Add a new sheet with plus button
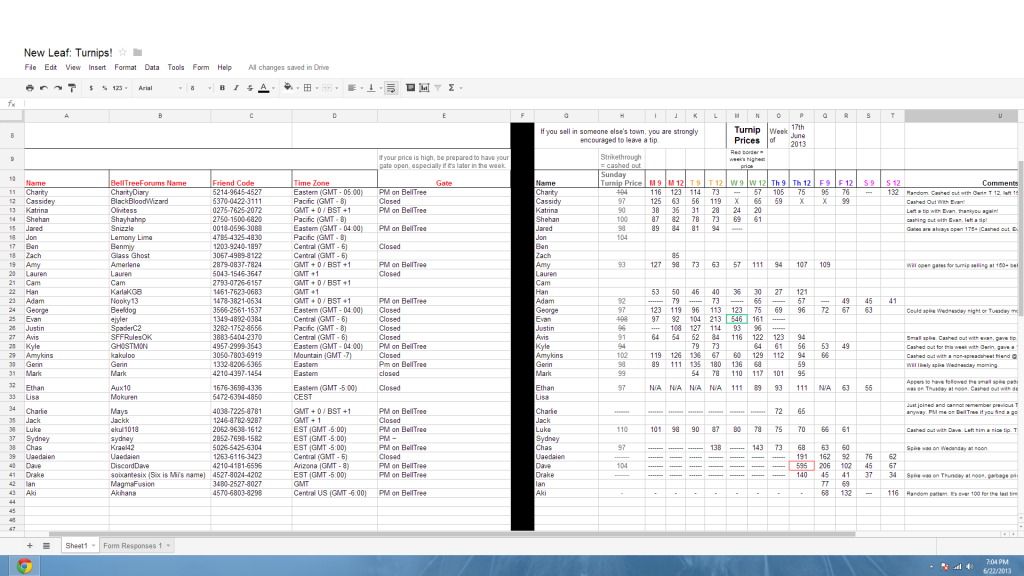 [29, 545]
